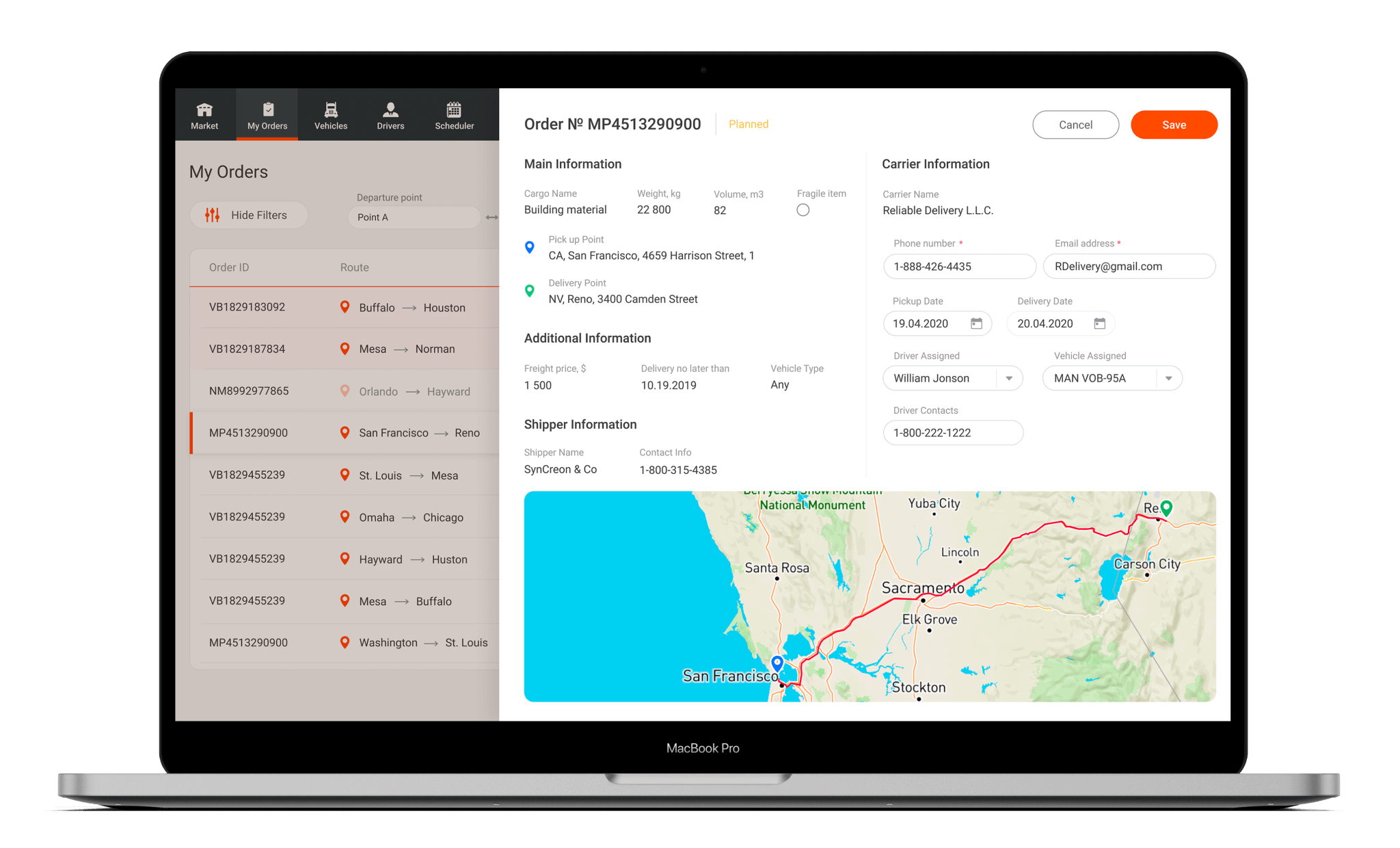1400x848 pixels.
Task: Click the pickup date calendar icon
Action: pos(976,323)
